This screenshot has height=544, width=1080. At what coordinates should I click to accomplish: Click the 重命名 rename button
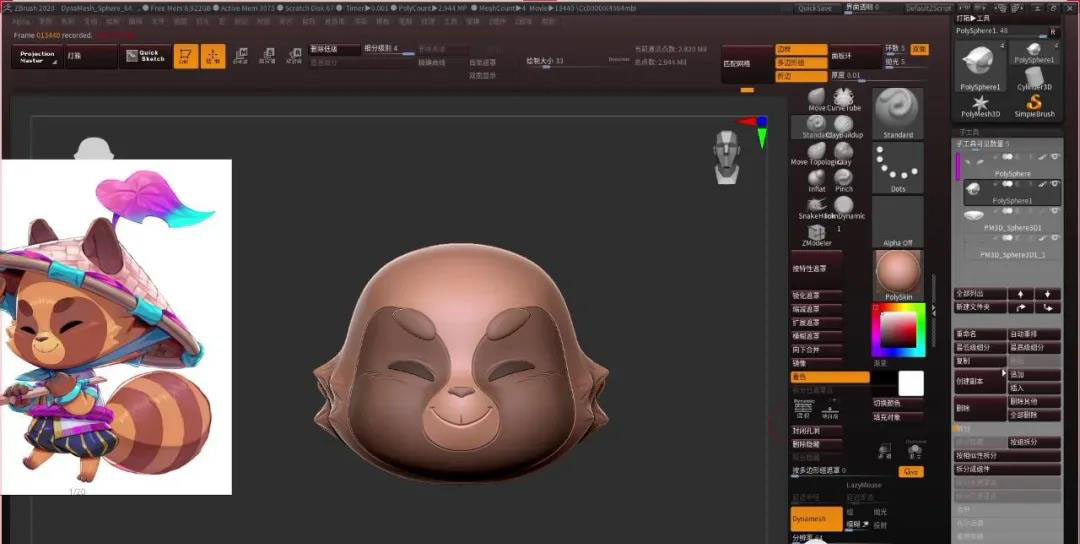[x=980, y=335]
